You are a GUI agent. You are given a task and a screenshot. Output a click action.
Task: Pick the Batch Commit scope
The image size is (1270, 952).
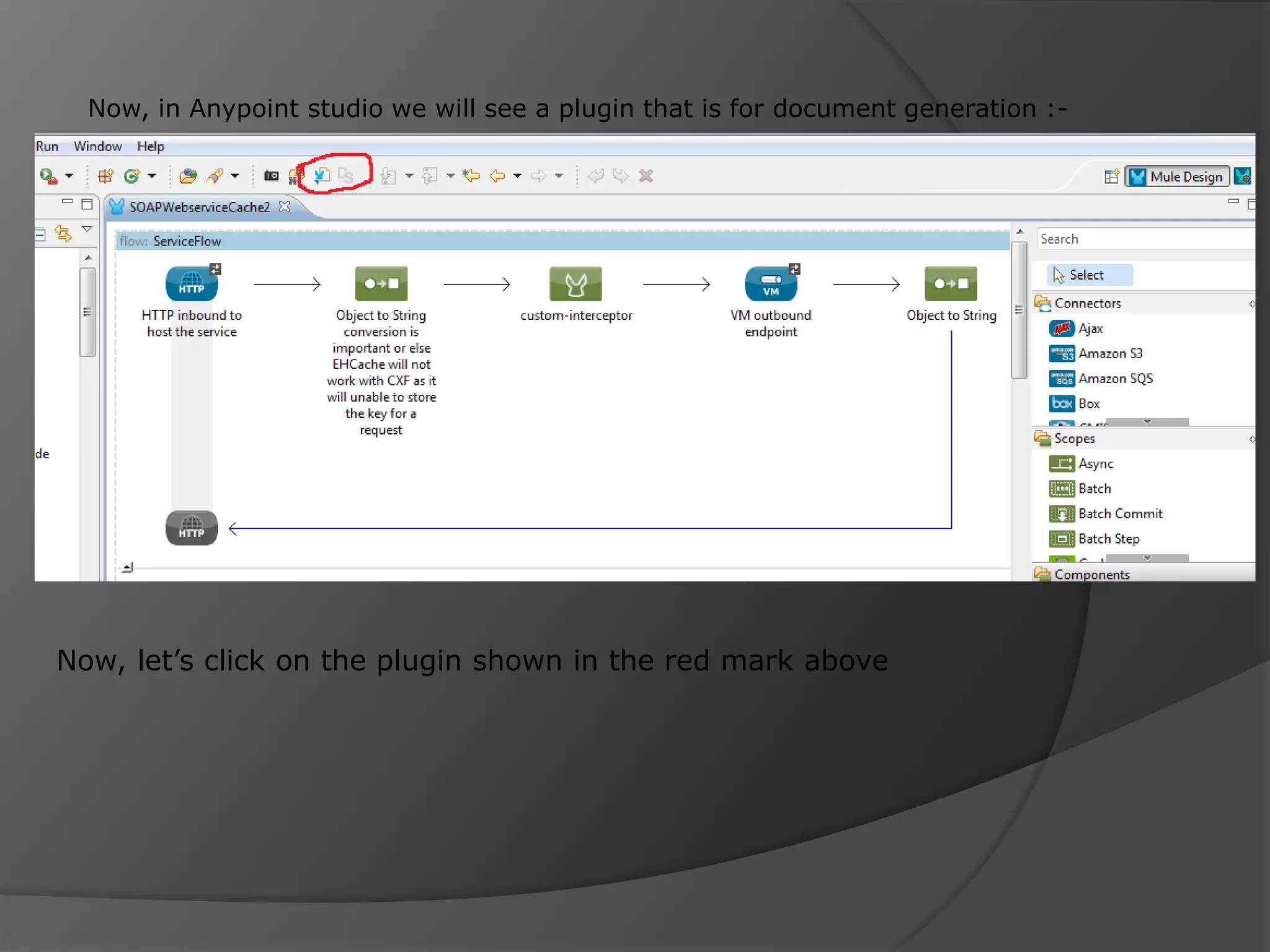(x=1106, y=514)
